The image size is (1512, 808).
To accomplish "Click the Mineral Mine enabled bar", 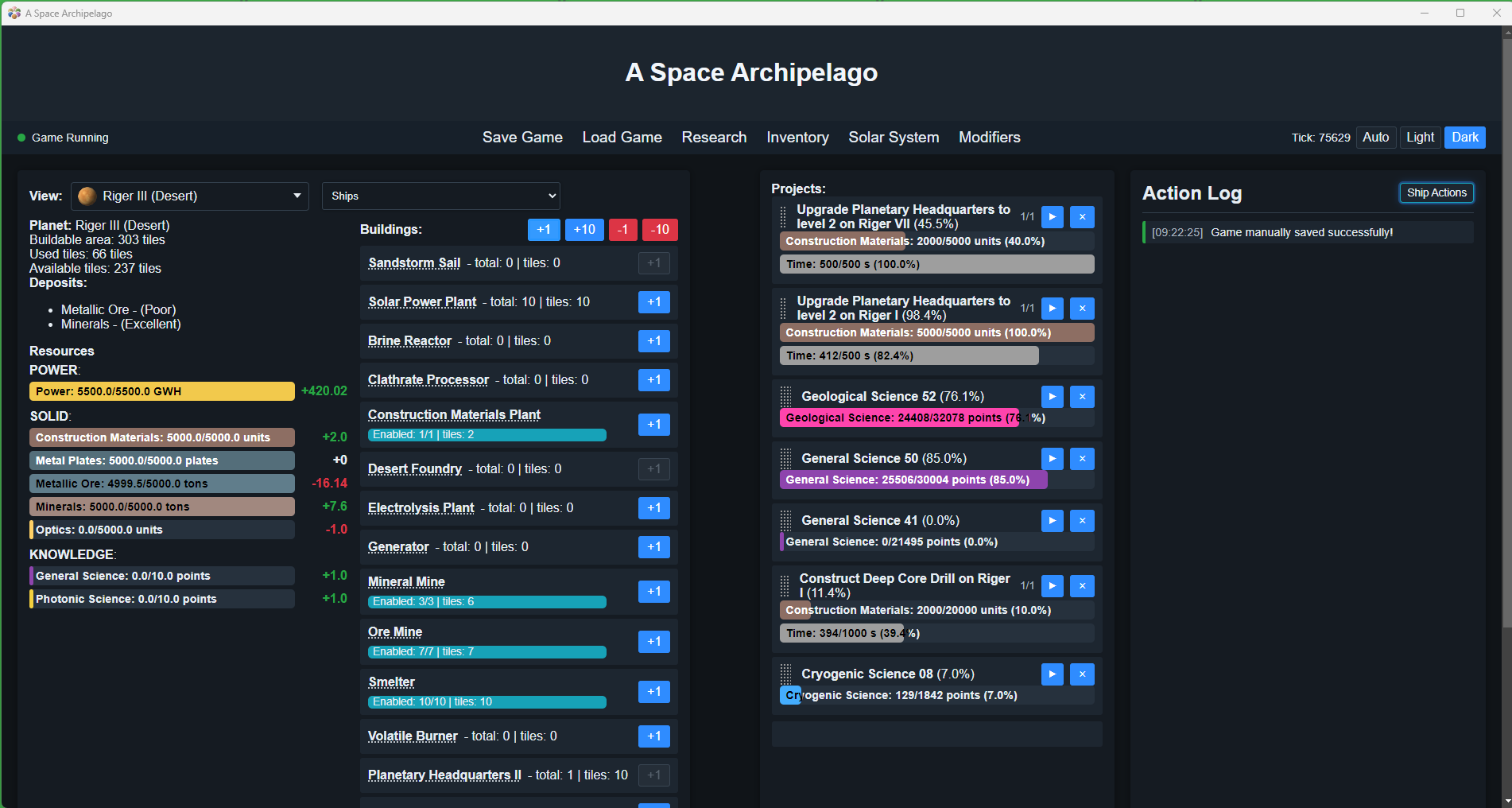I will pyautogui.click(x=487, y=602).
